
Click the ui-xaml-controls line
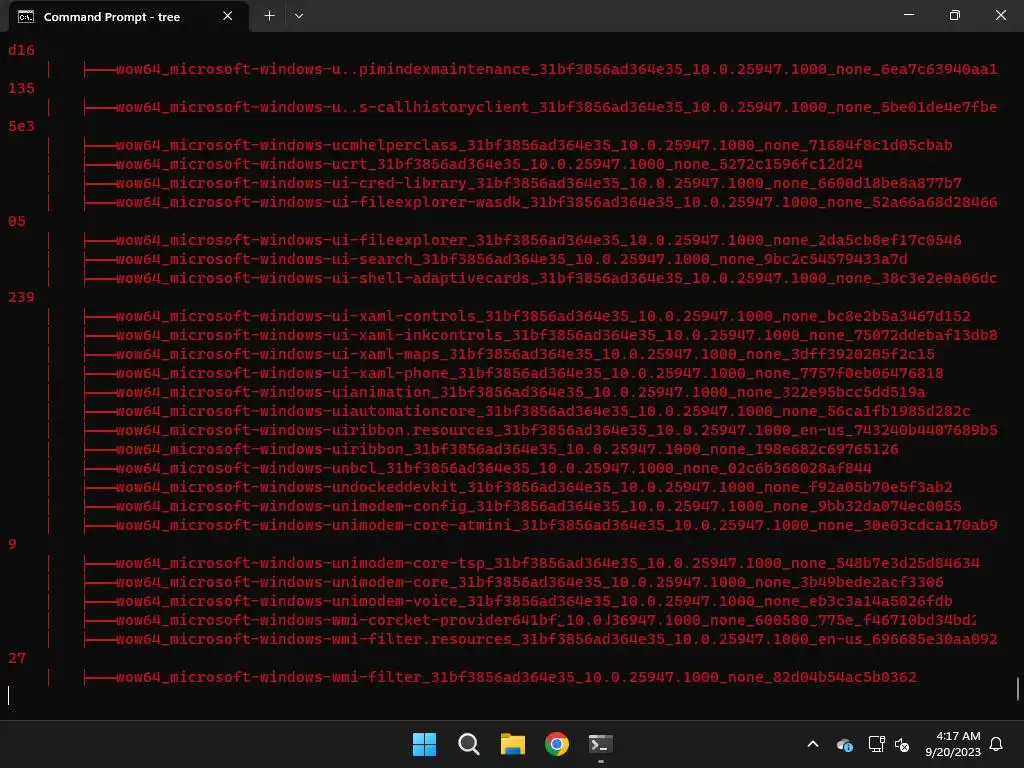(x=543, y=316)
